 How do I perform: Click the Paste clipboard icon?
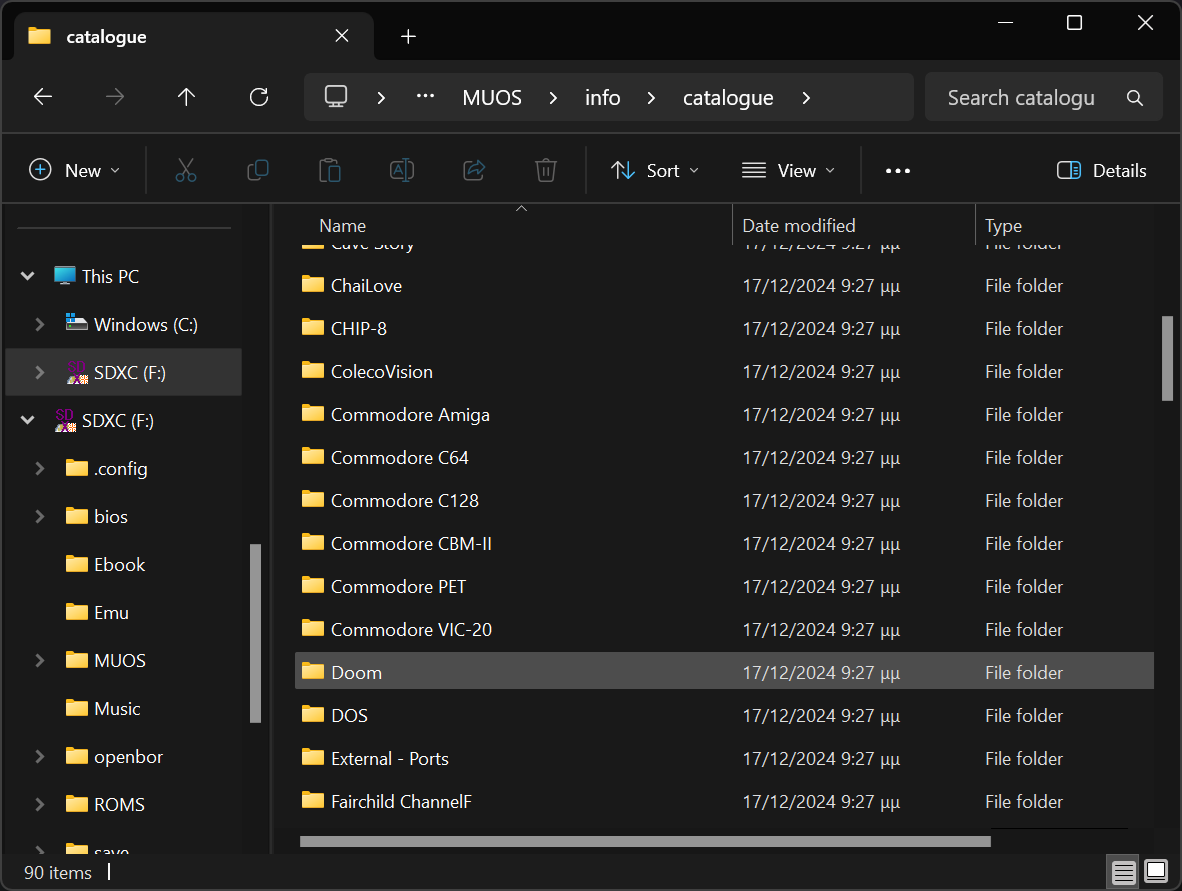330,171
